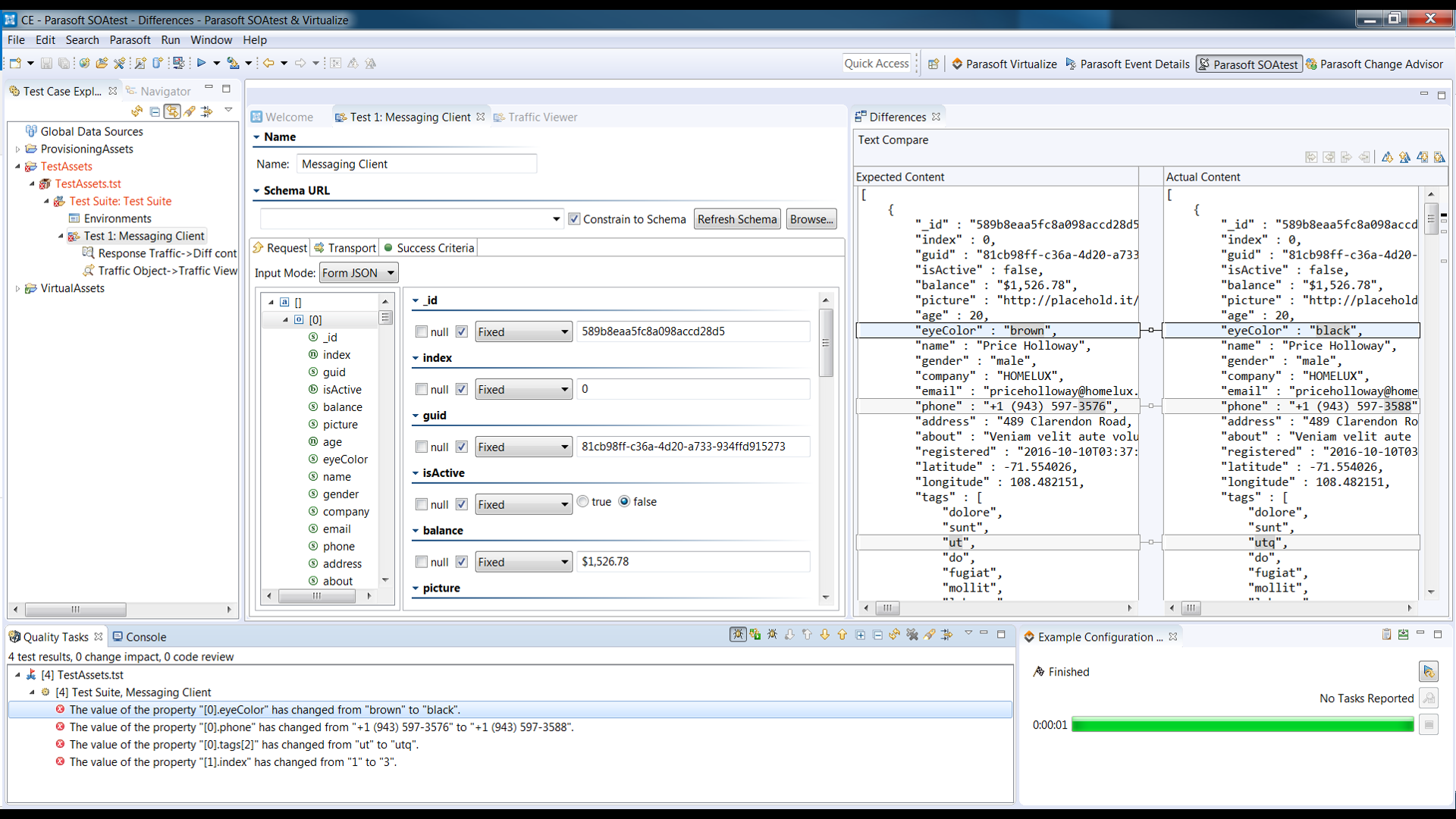Open the Fixed dropdown for the balance field

point(522,561)
